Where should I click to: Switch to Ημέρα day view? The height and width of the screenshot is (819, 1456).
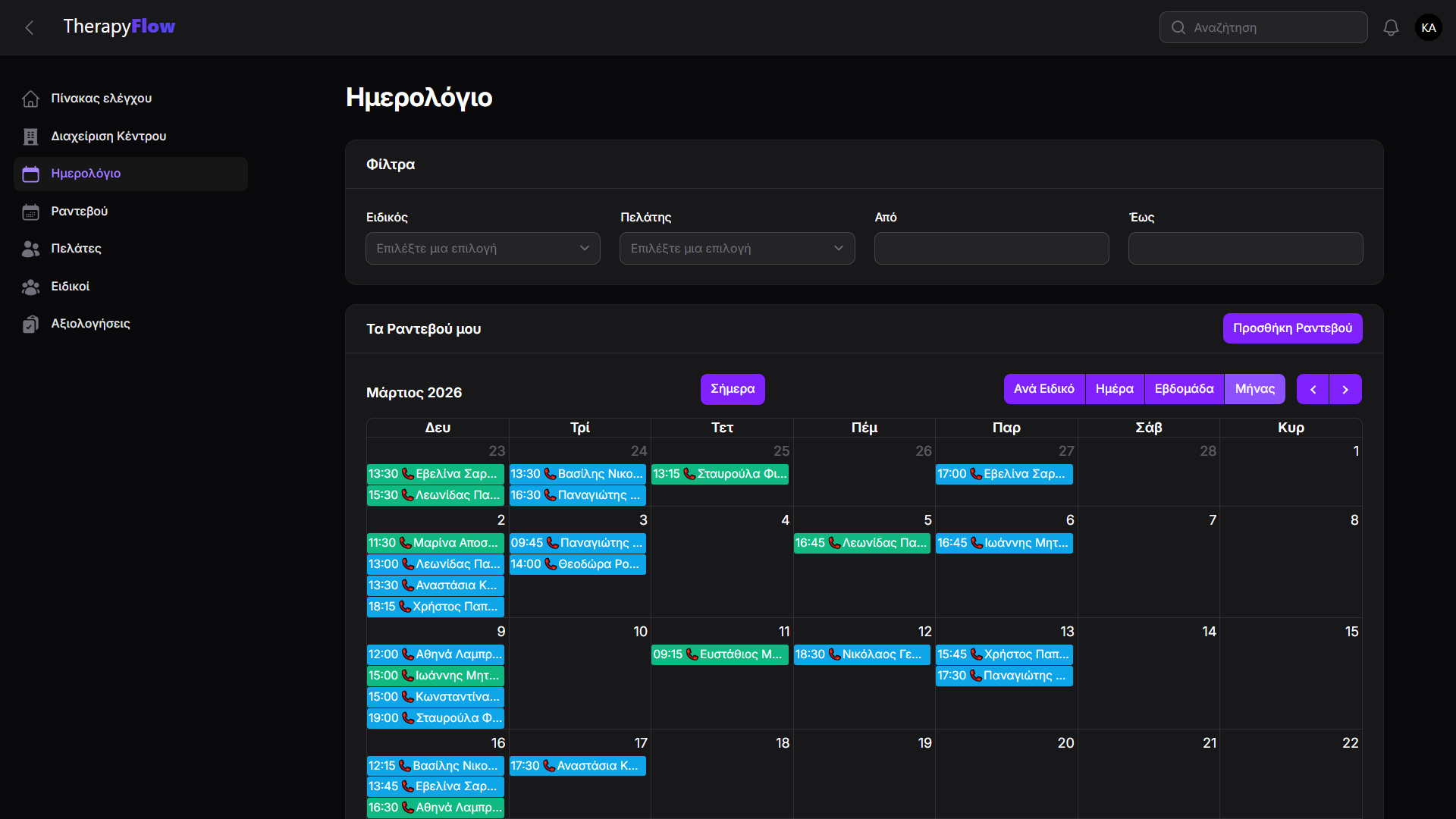(1115, 388)
